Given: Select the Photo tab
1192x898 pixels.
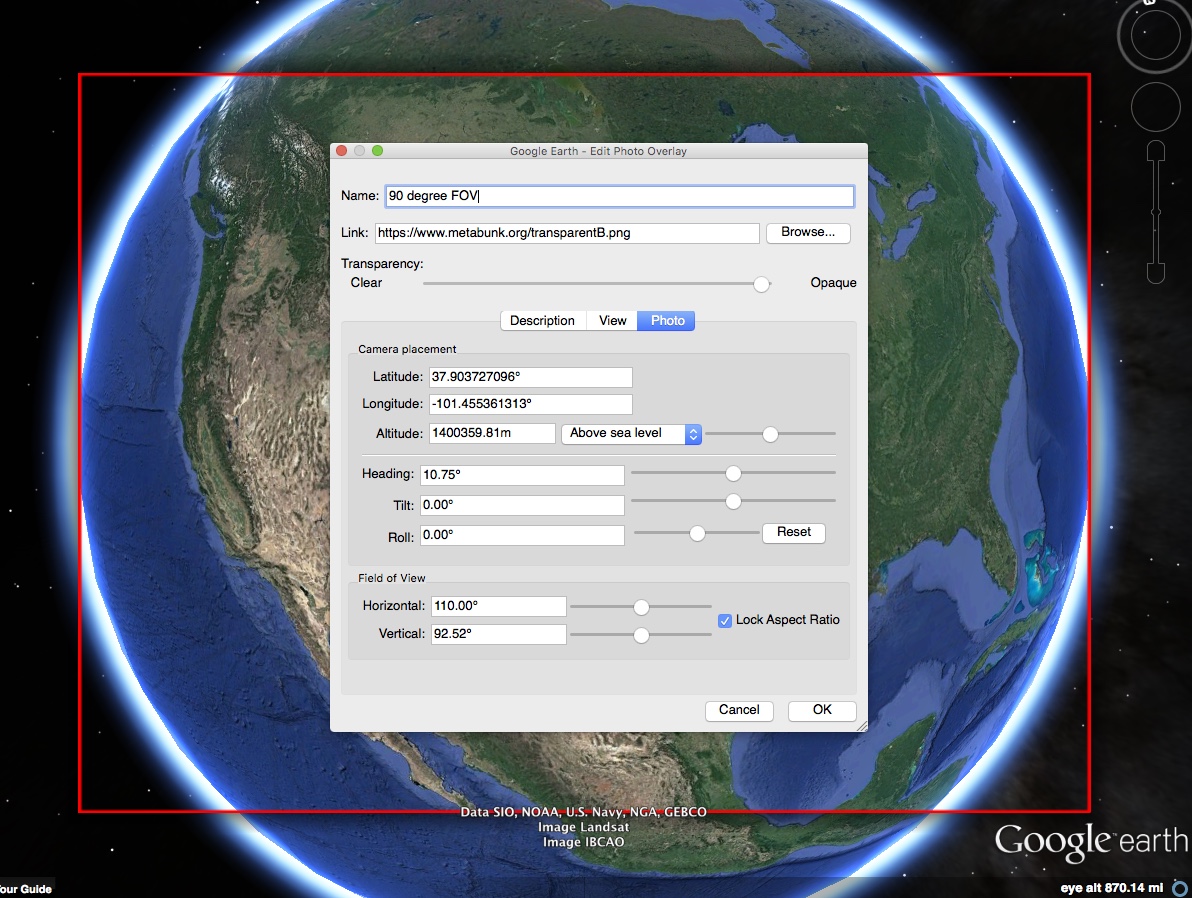Looking at the screenshot, I should coord(667,321).
